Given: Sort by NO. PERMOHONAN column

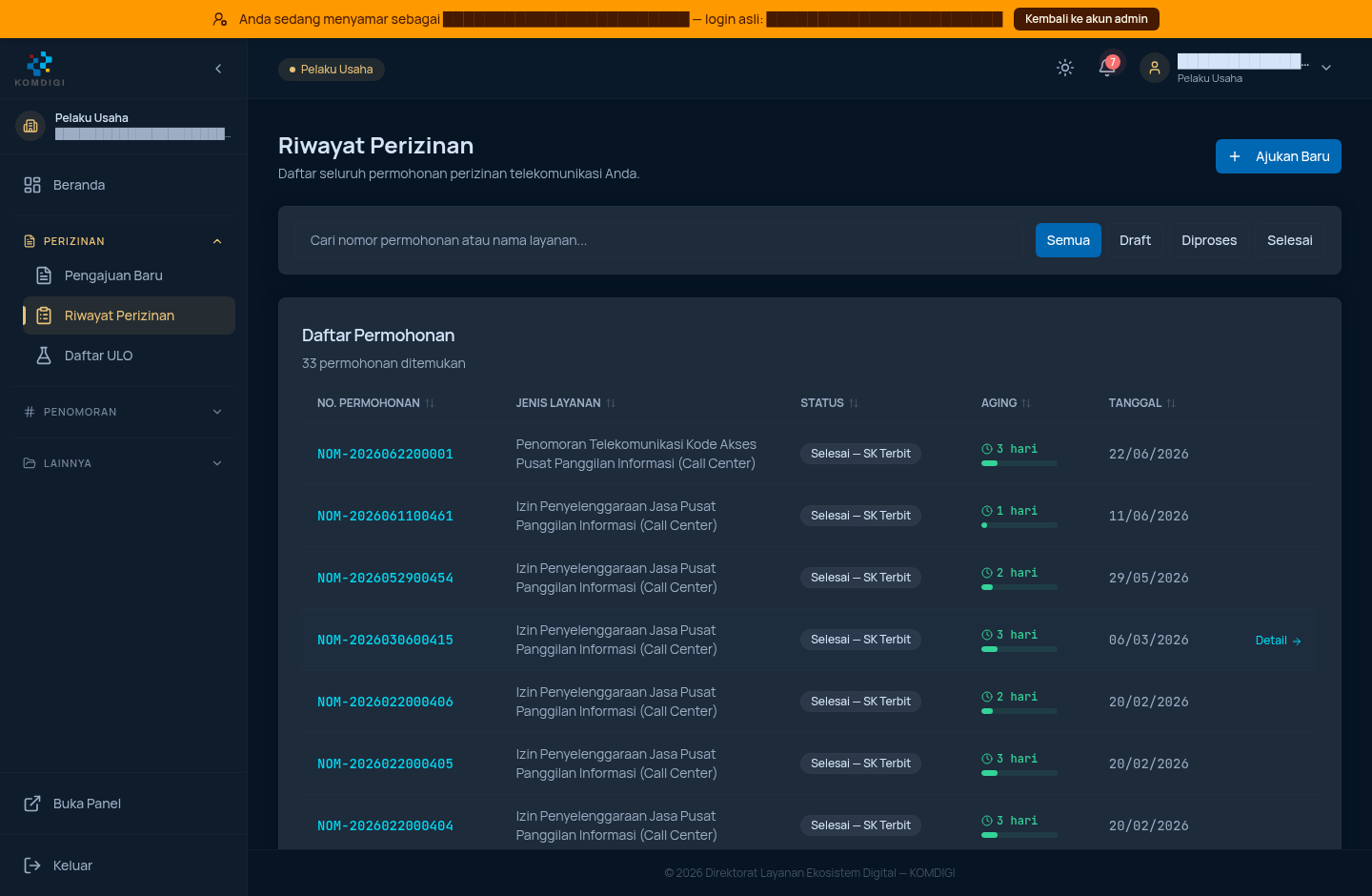Looking at the screenshot, I should pos(375,403).
